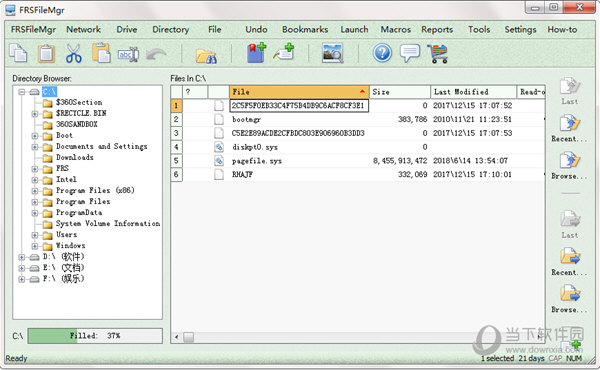Click the add note with green plus icon
The height and width of the screenshot is (370, 600).
pyautogui.click(x=284, y=52)
